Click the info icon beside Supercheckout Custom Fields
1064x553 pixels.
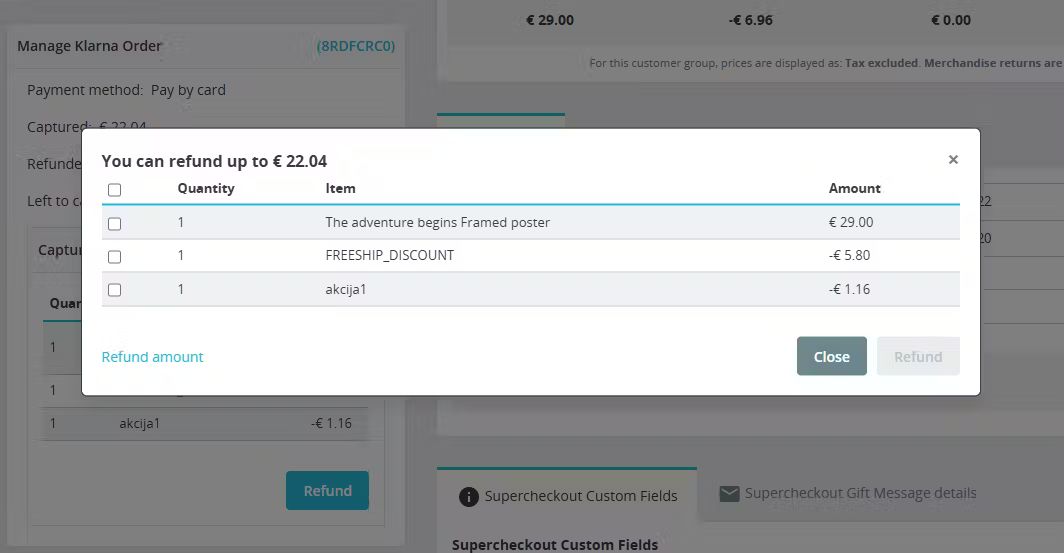[468, 497]
